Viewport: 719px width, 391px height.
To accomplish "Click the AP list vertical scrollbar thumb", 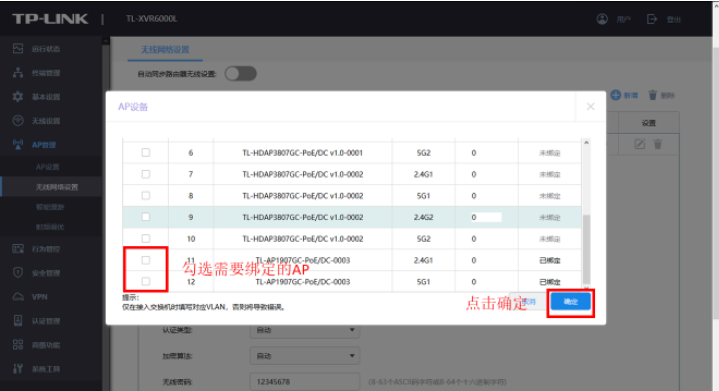I will pos(586,249).
